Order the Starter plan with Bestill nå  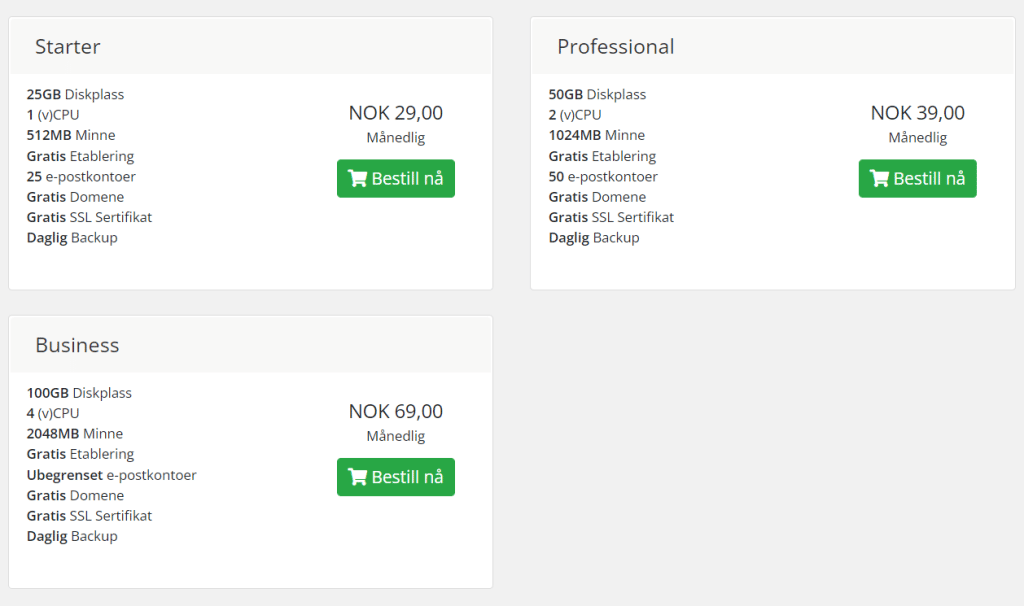tap(396, 179)
